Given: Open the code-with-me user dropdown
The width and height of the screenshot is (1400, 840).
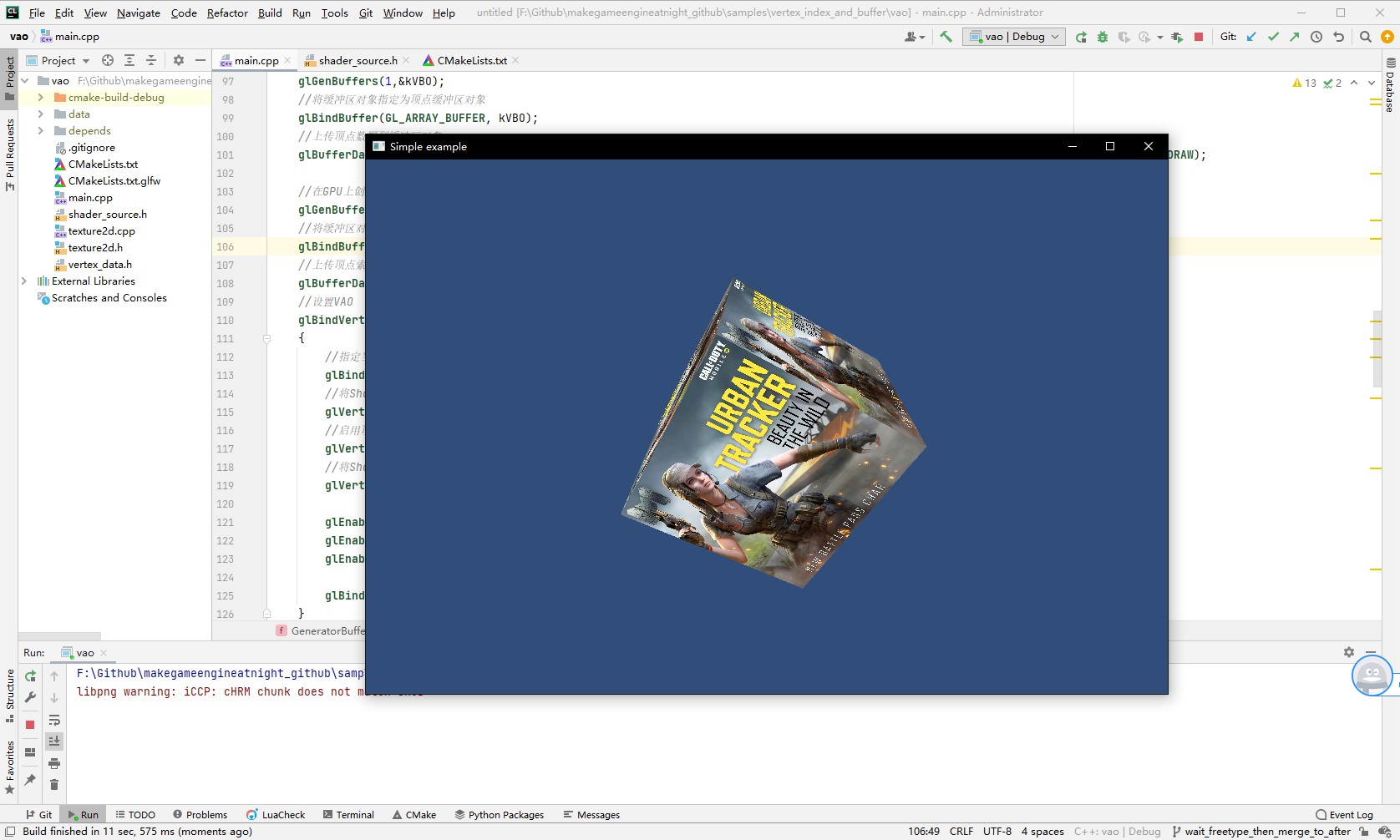Looking at the screenshot, I should (x=915, y=37).
